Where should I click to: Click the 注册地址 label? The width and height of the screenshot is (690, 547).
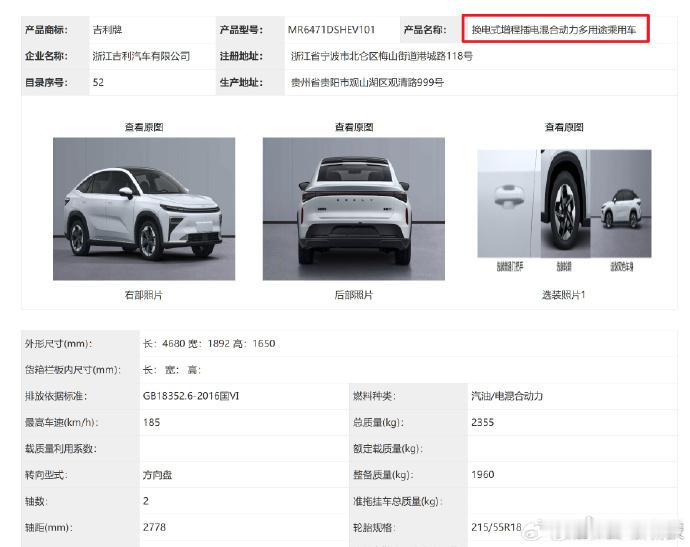pos(241,56)
